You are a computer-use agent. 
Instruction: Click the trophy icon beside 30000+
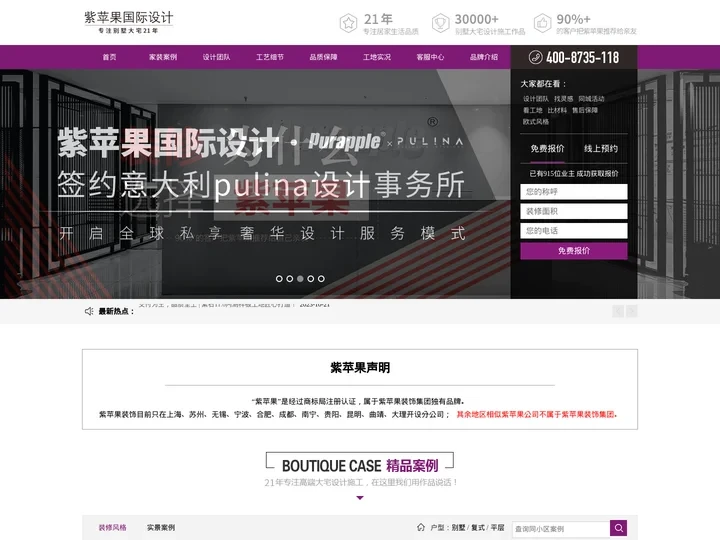[x=440, y=23]
